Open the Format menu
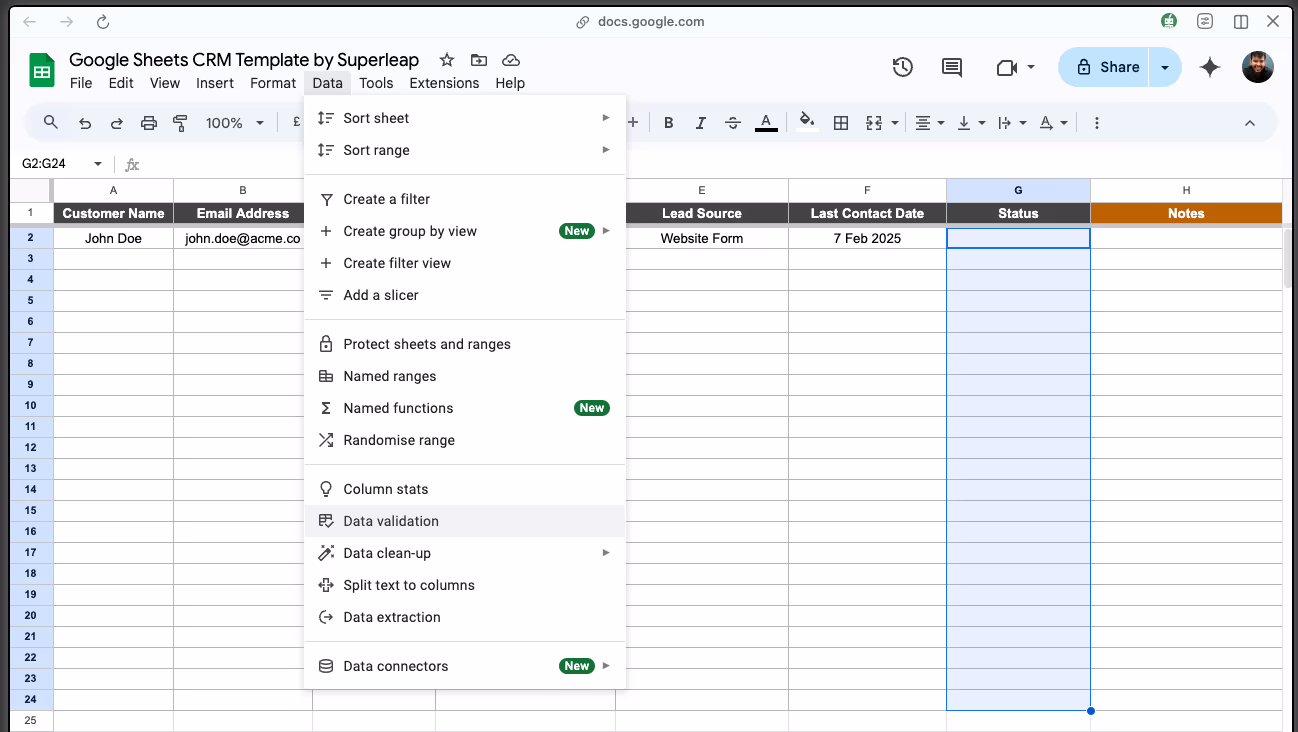 pos(273,83)
